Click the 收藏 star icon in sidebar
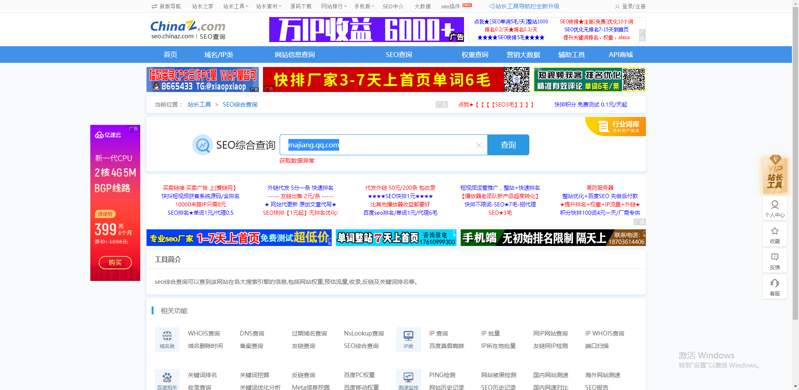799x390 pixels. (775, 235)
